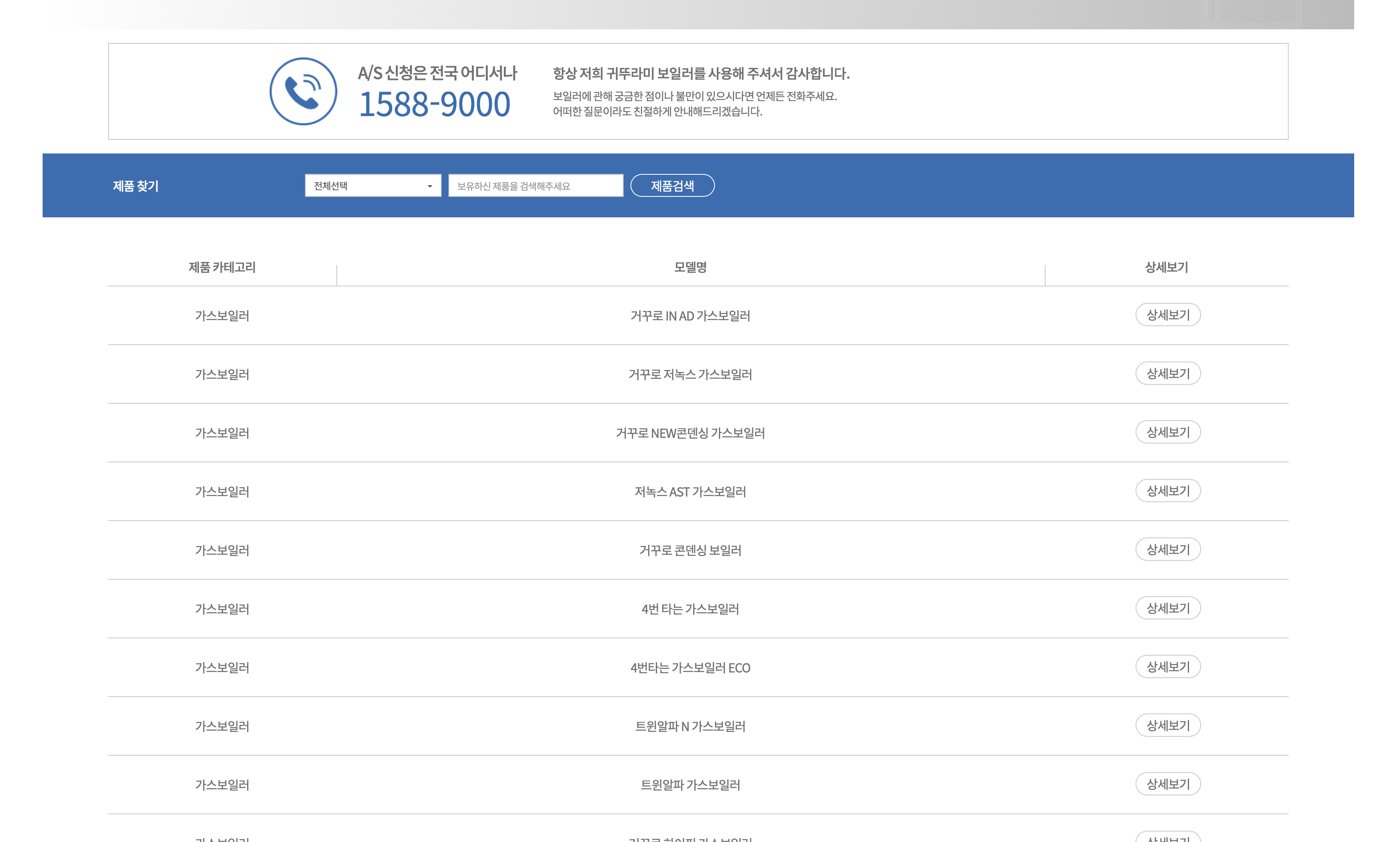The image size is (1400, 842).
Task: Open 상세보기 for 거꾸로 저녹스 가스보일러
Action: pyautogui.click(x=1167, y=373)
